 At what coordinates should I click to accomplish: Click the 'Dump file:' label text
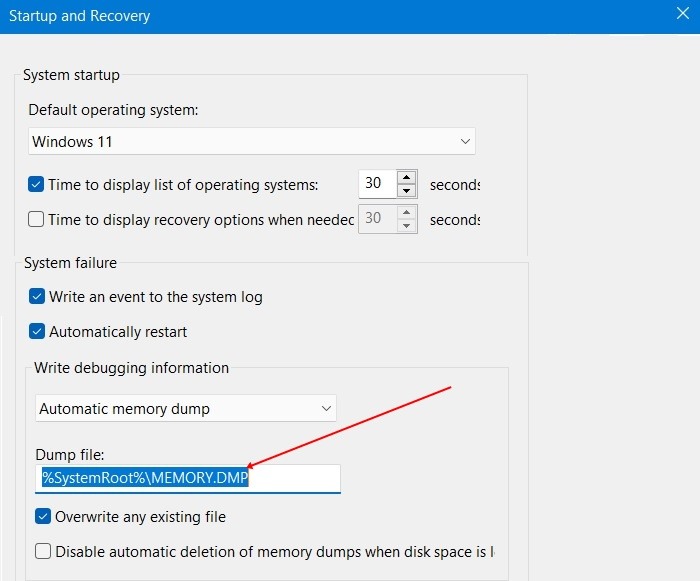[69, 453]
